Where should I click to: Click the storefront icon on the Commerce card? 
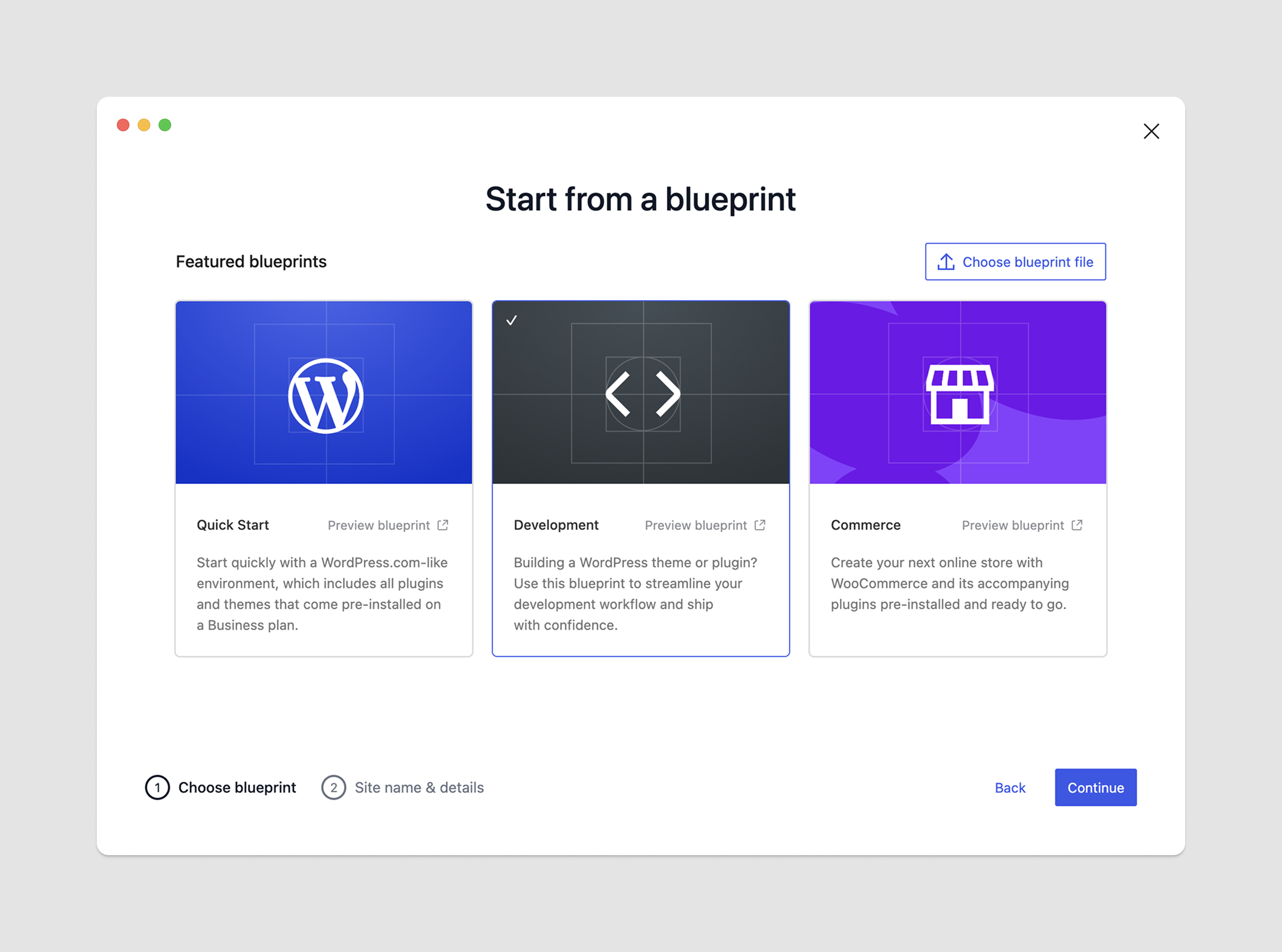coord(958,393)
